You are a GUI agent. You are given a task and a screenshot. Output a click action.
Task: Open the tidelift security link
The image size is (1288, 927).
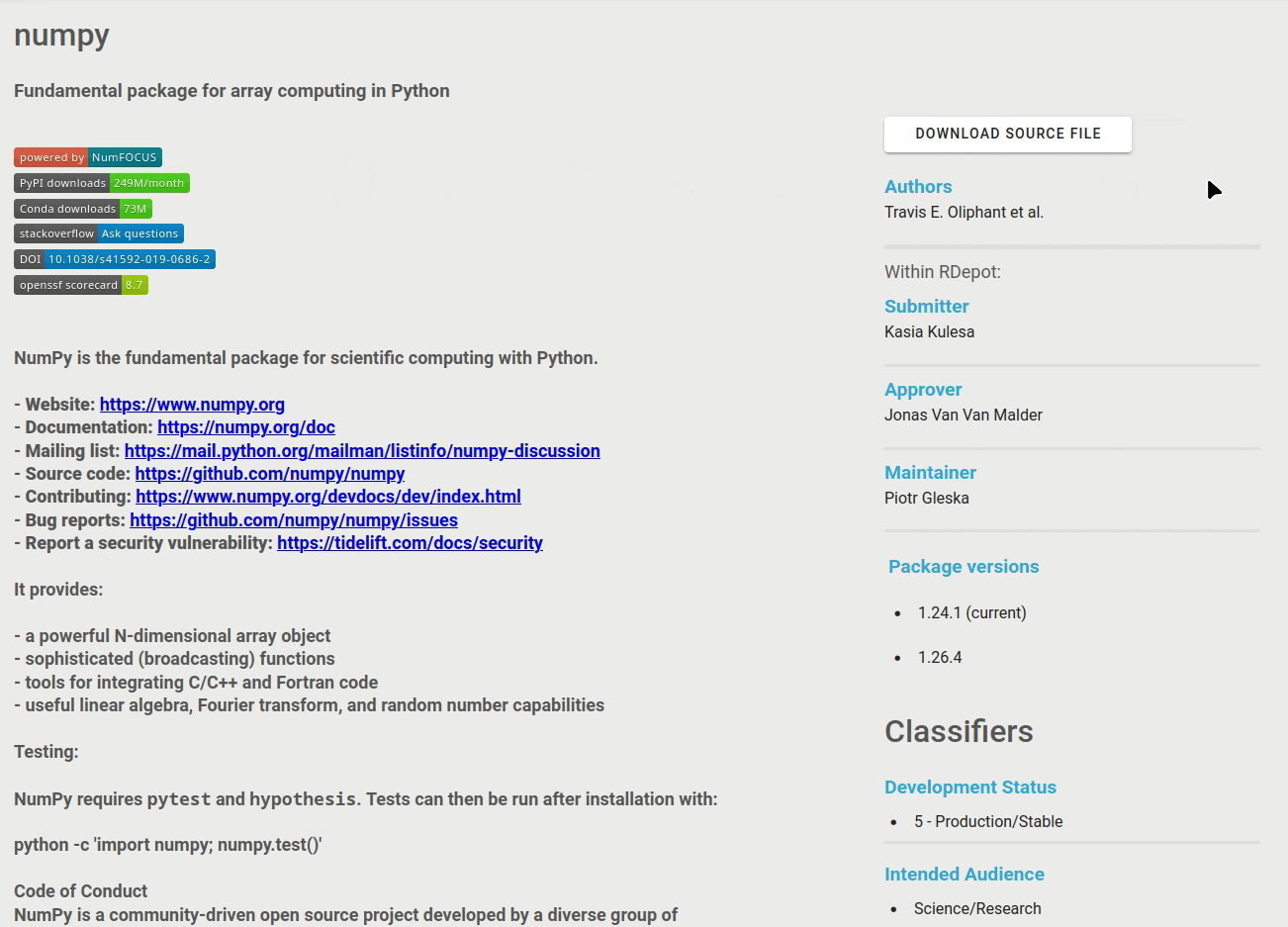[410, 543]
